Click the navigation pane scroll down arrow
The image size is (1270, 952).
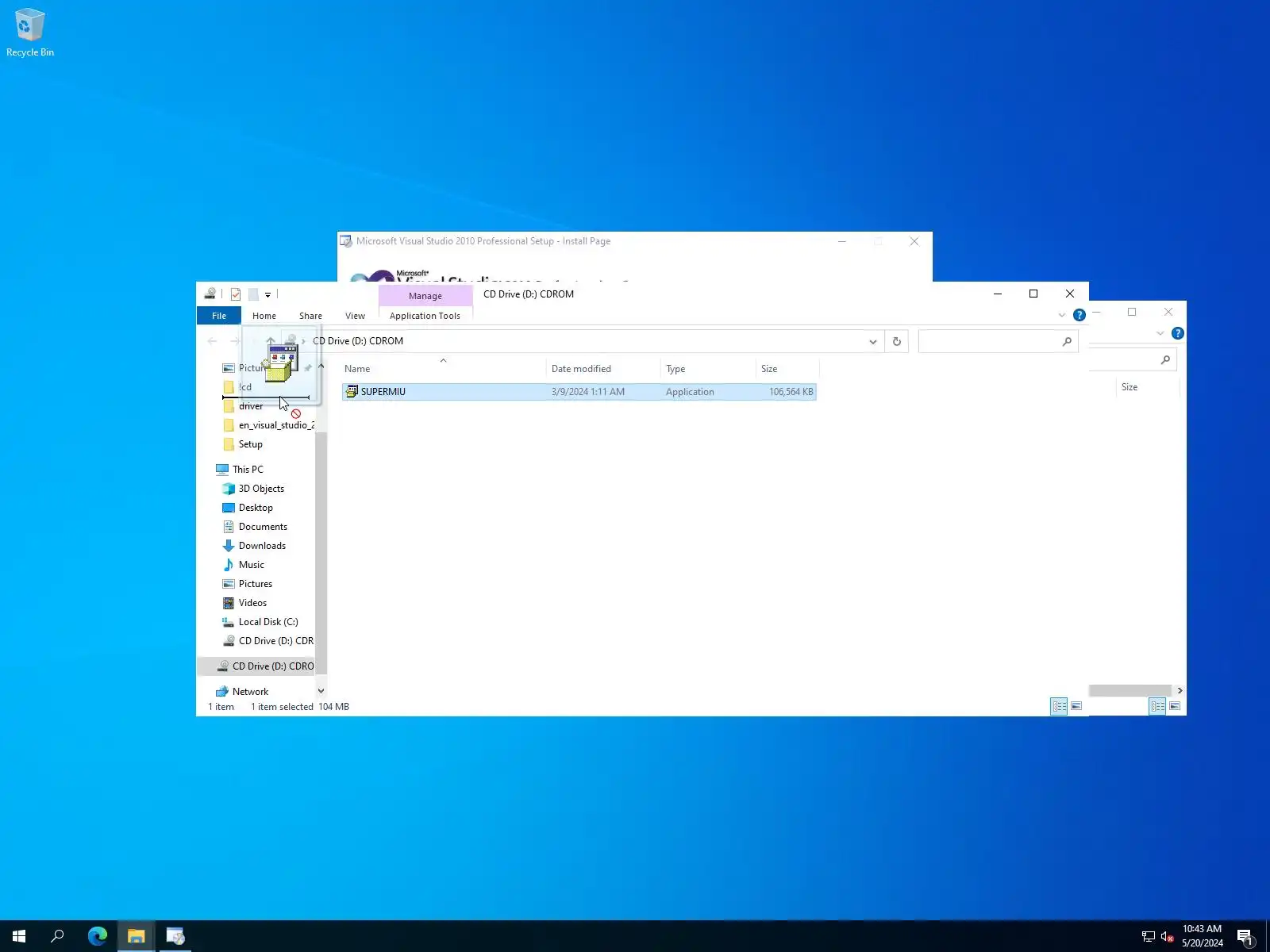pos(321,691)
